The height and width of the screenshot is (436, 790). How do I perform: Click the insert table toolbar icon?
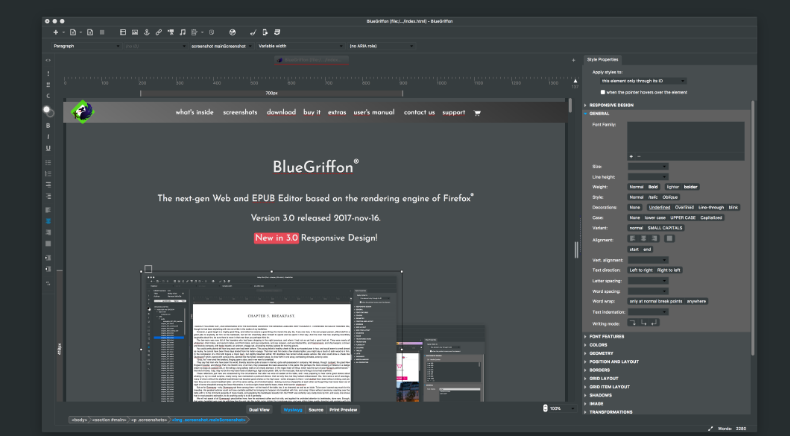[x=123, y=32]
